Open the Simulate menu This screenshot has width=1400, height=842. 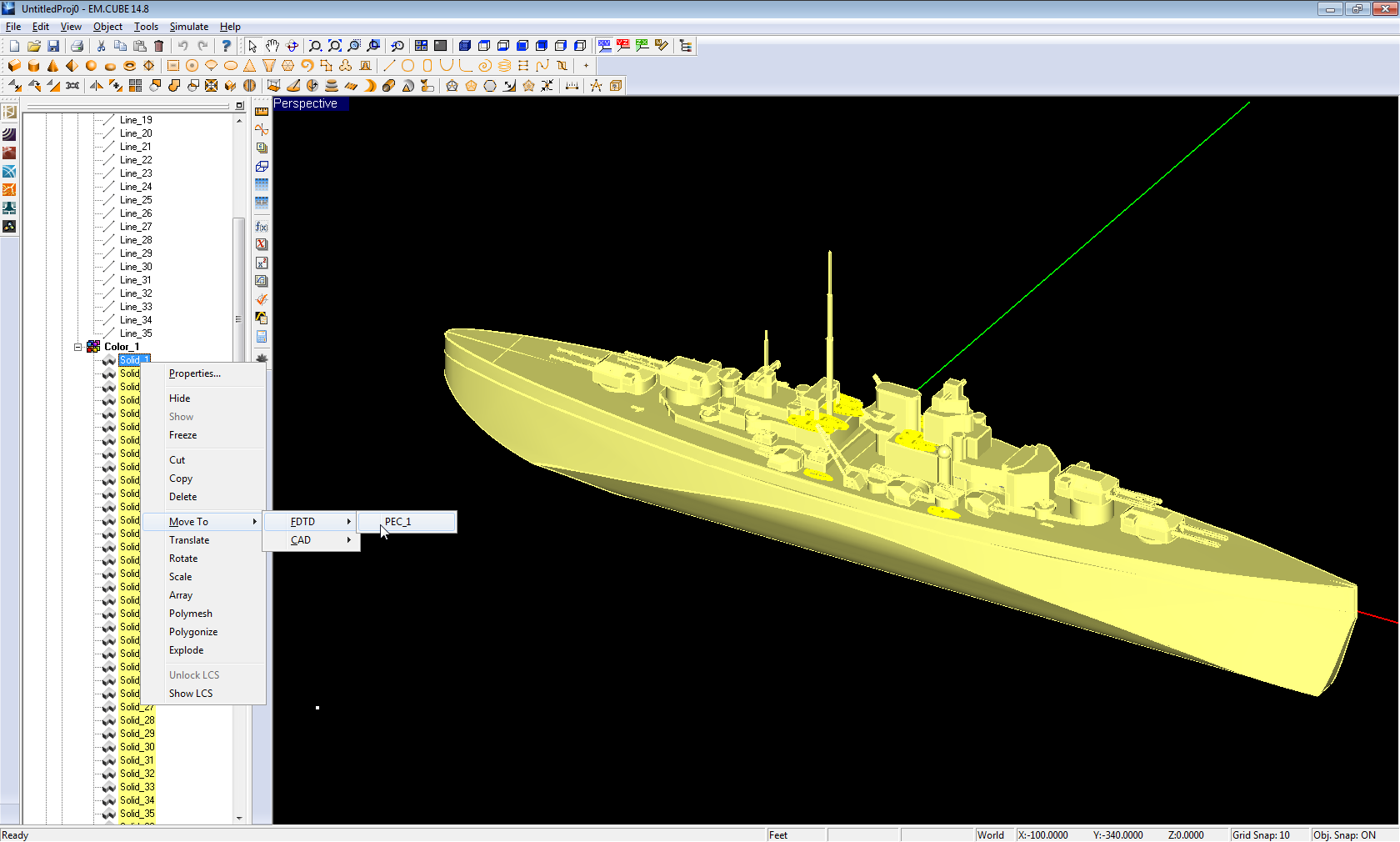click(x=188, y=27)
